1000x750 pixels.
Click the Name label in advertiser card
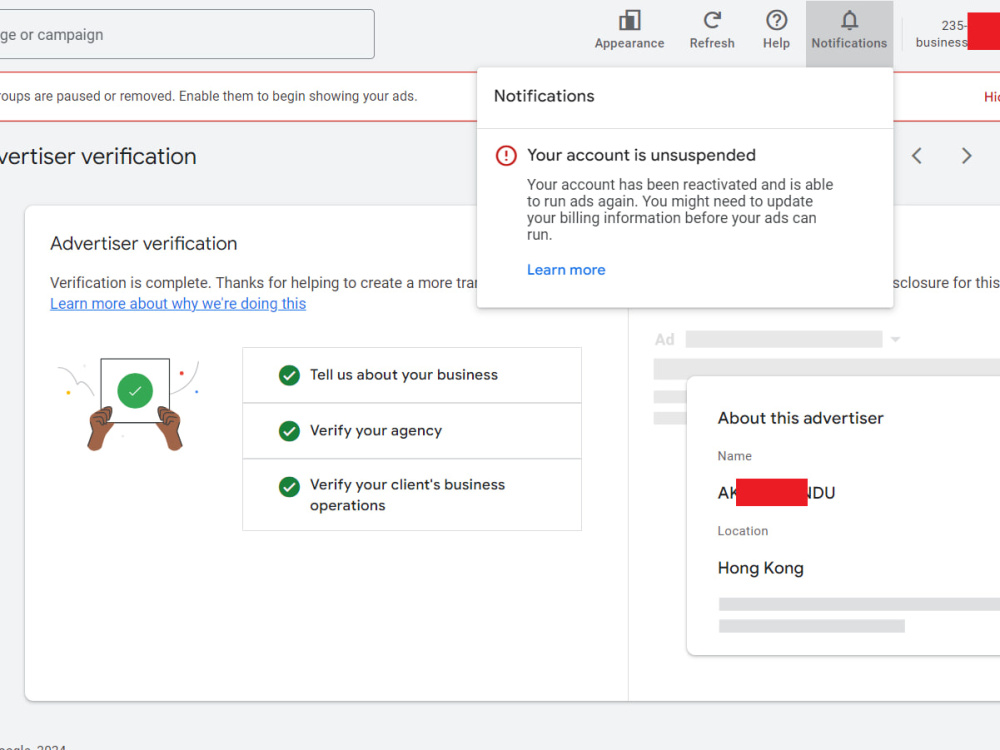pos(734,456)
